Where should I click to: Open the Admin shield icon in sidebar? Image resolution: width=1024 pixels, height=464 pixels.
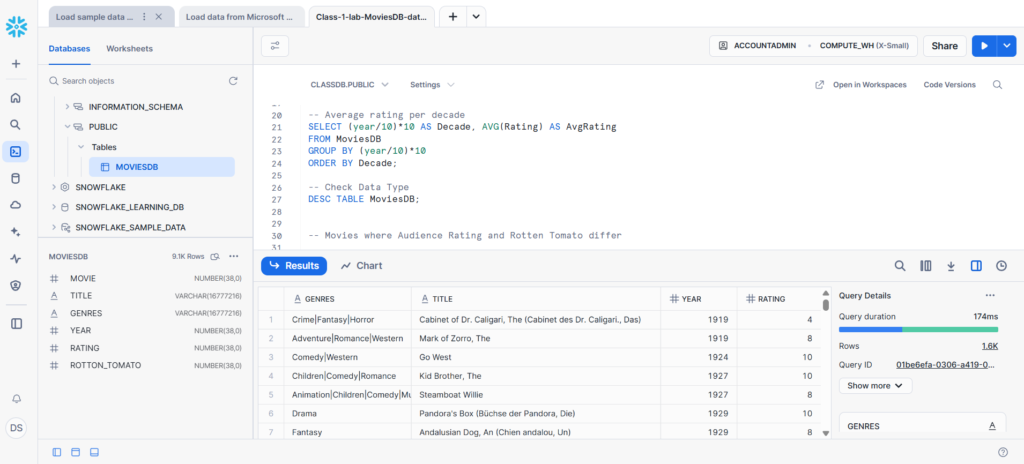[16, 286]
